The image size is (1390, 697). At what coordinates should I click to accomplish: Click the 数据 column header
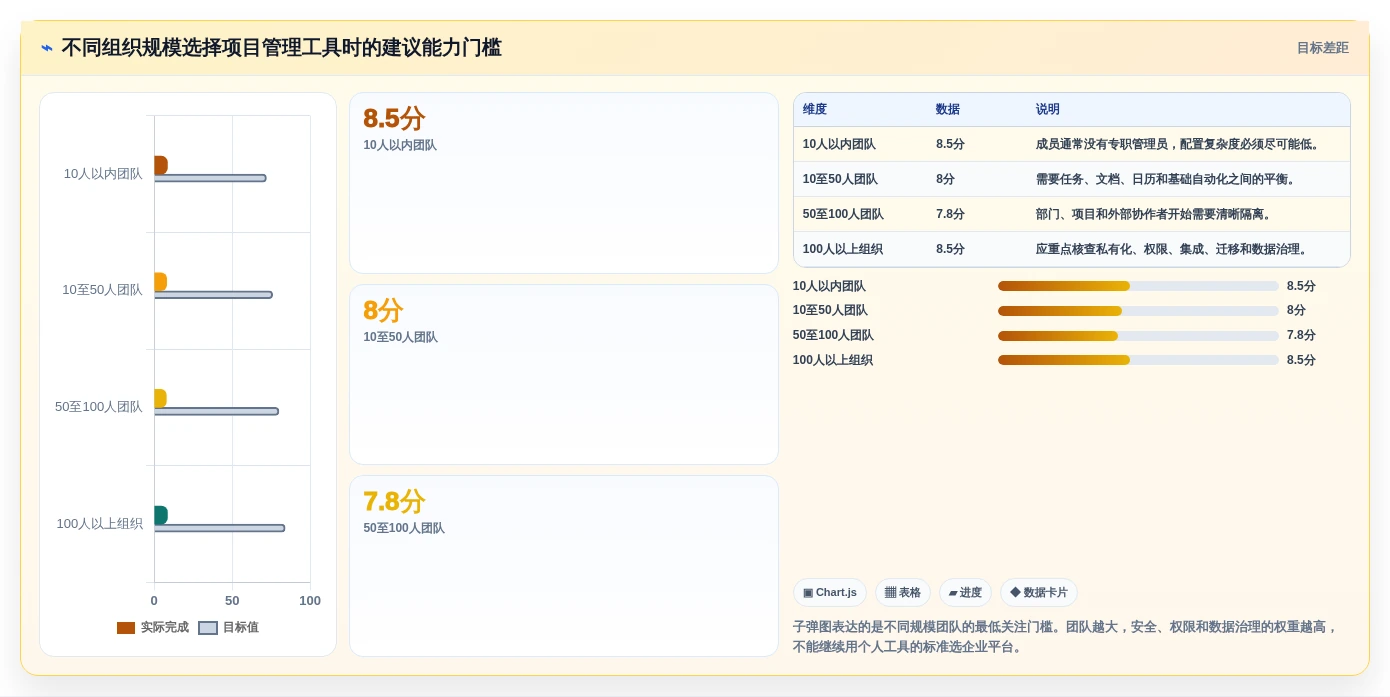point(948,110)
